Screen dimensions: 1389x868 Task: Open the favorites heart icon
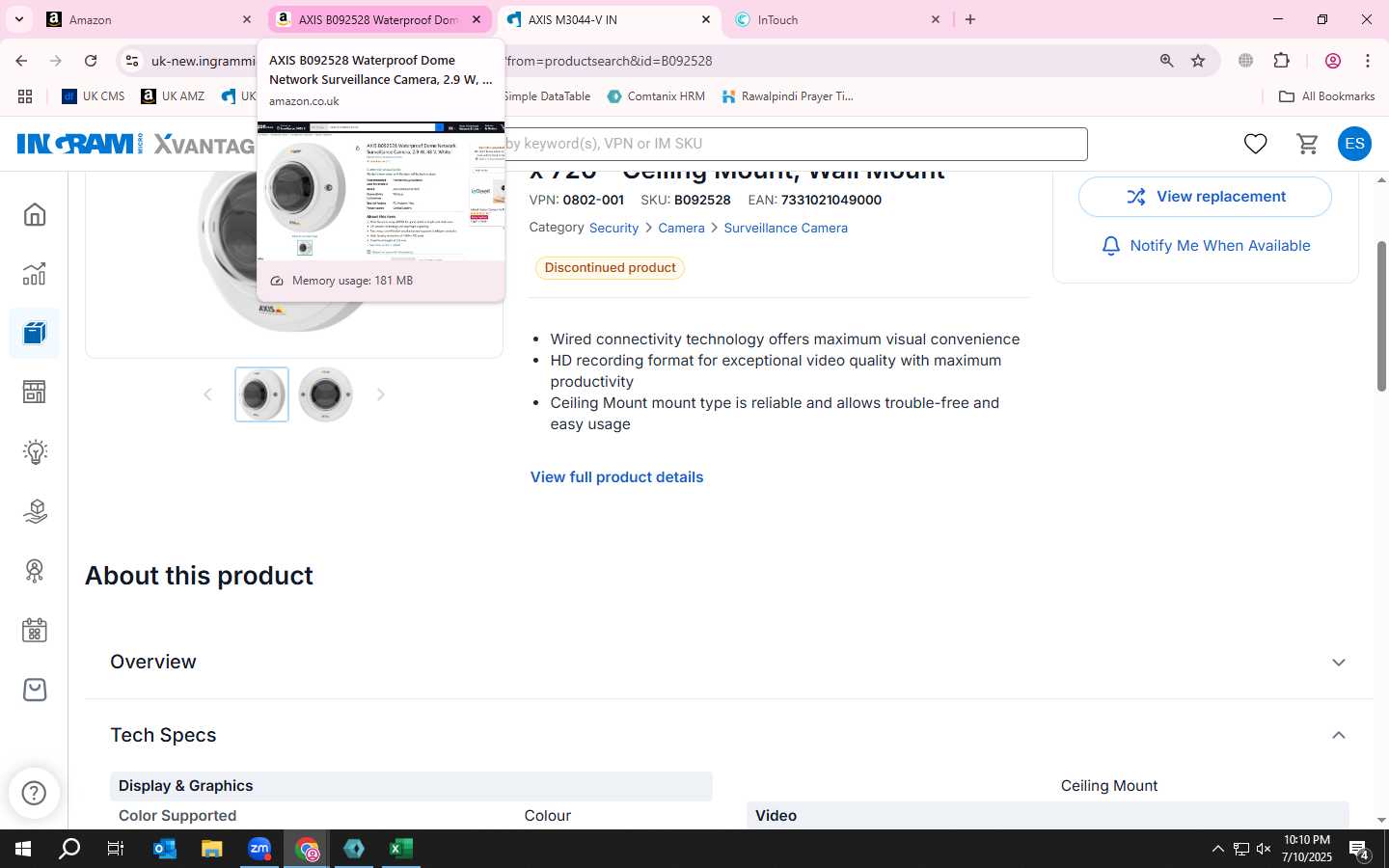point(1255,144)
